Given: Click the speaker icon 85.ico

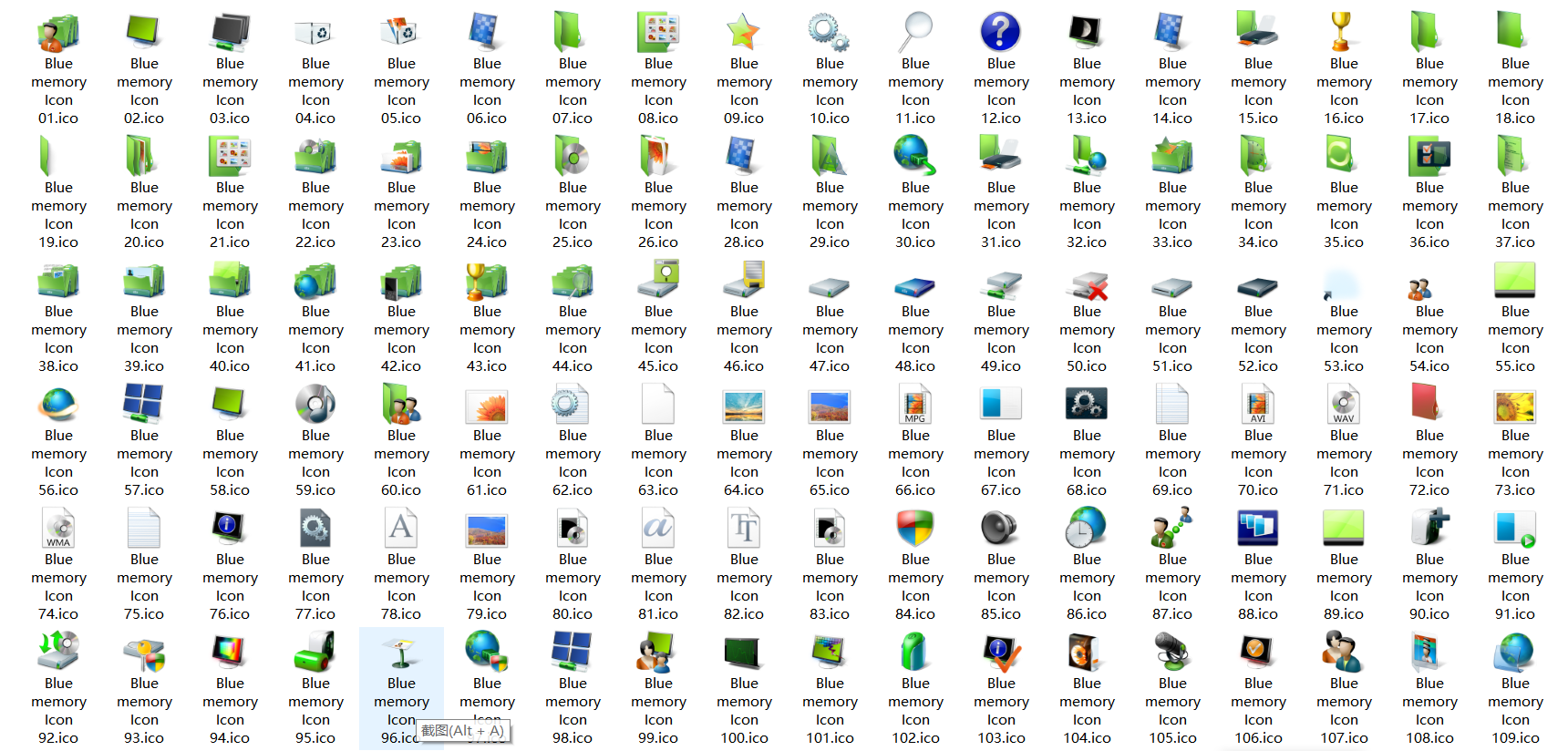Looking at the screenshot, I should [x=1000, y=529].
